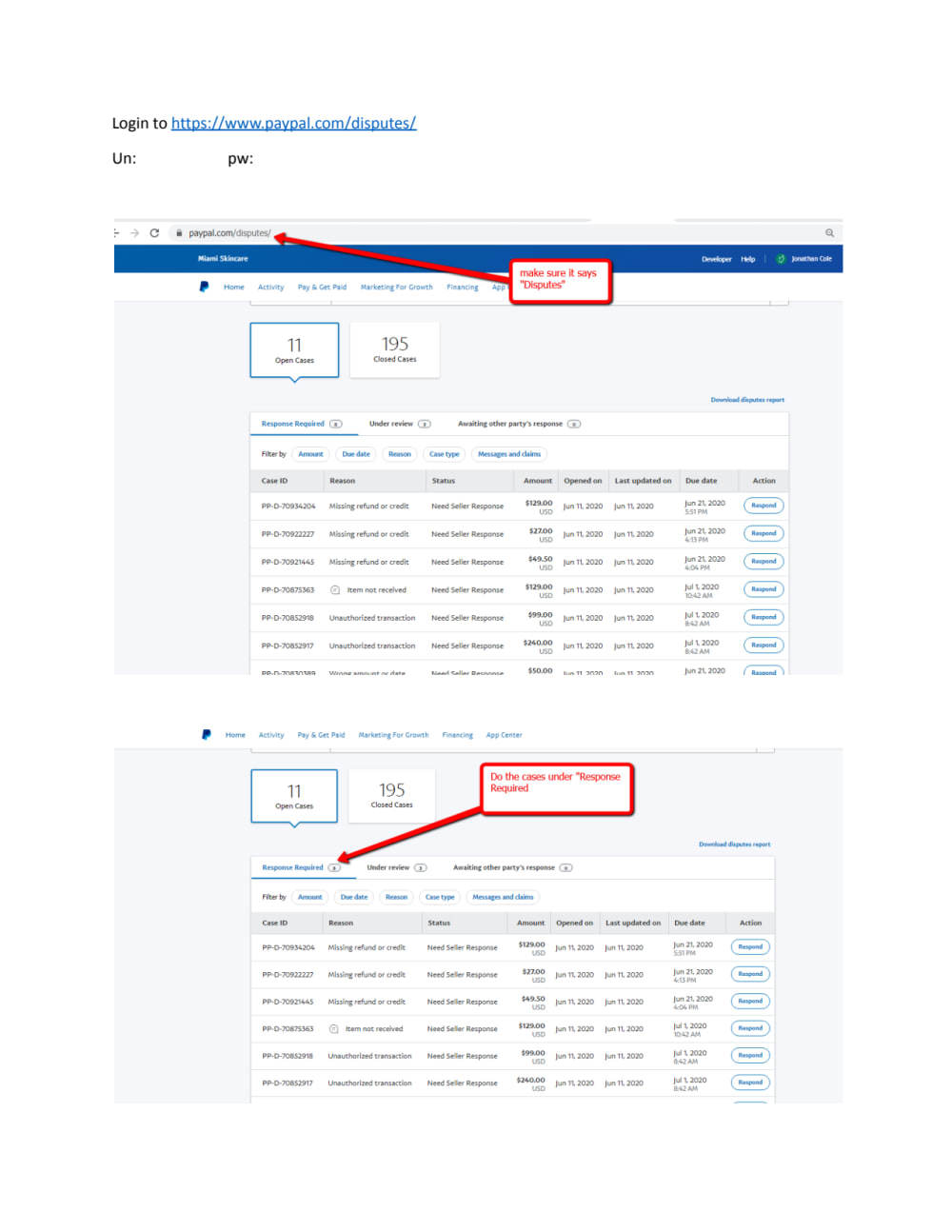Click the clock icon beside Item not received
The height and width of the screenshot is (1232, 952).
[334, 590]
